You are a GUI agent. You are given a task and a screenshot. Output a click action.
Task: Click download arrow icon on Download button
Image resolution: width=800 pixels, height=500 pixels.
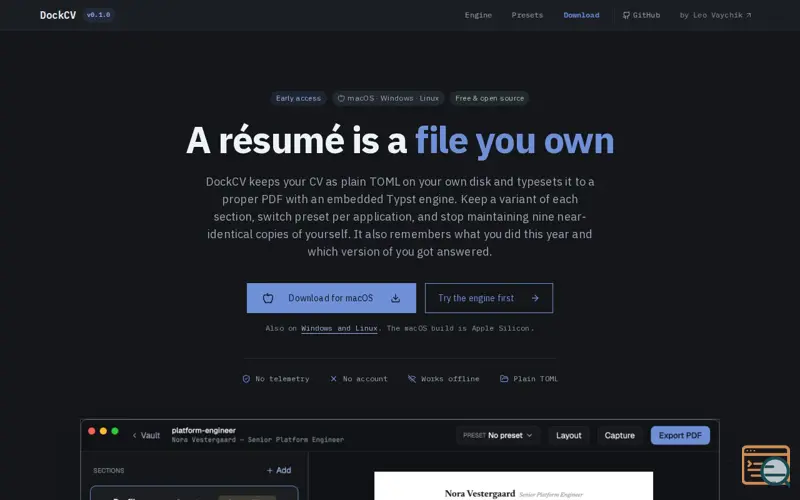pyautogui.click(x=395, y=298)
